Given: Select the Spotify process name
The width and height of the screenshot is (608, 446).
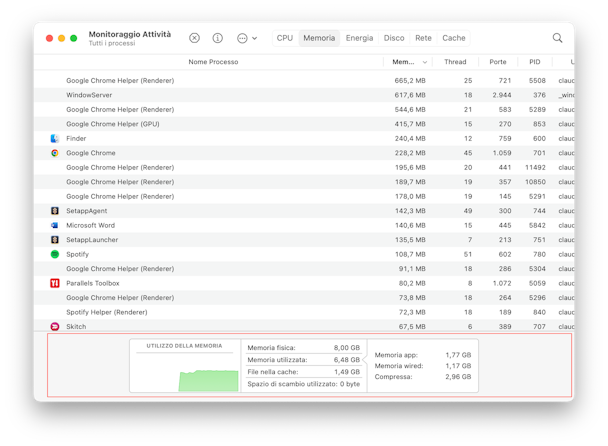Looking at the screenshot, I should coord(77,254).
